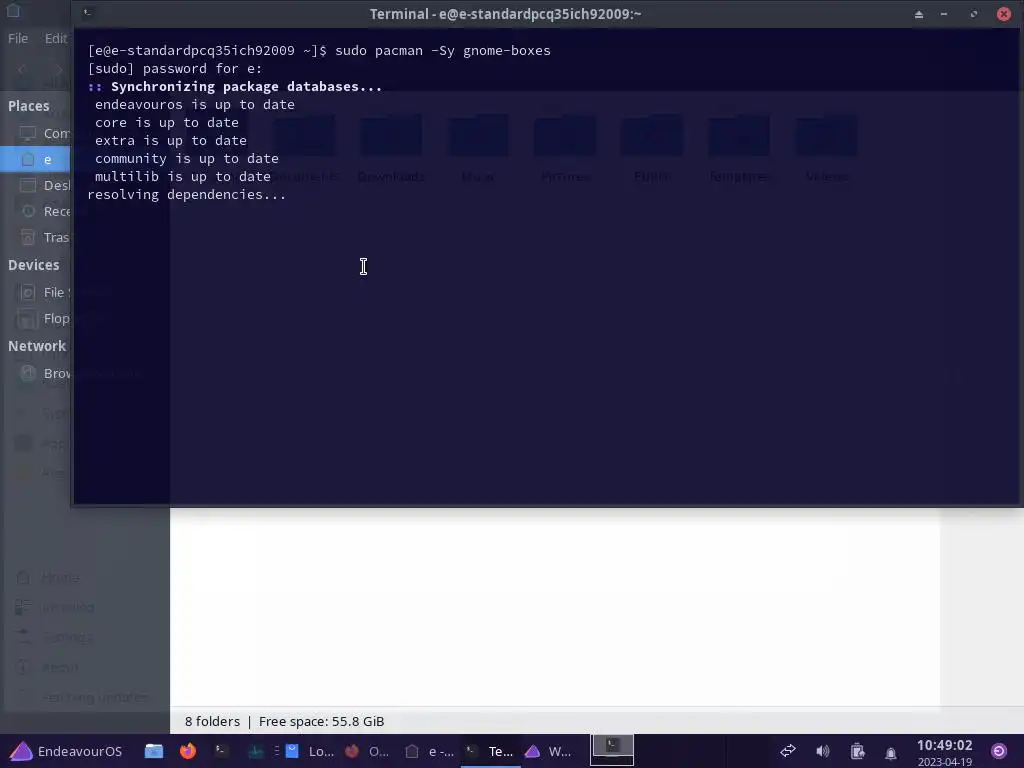Open Edit menu in file manager window

[x=56, y=39]
